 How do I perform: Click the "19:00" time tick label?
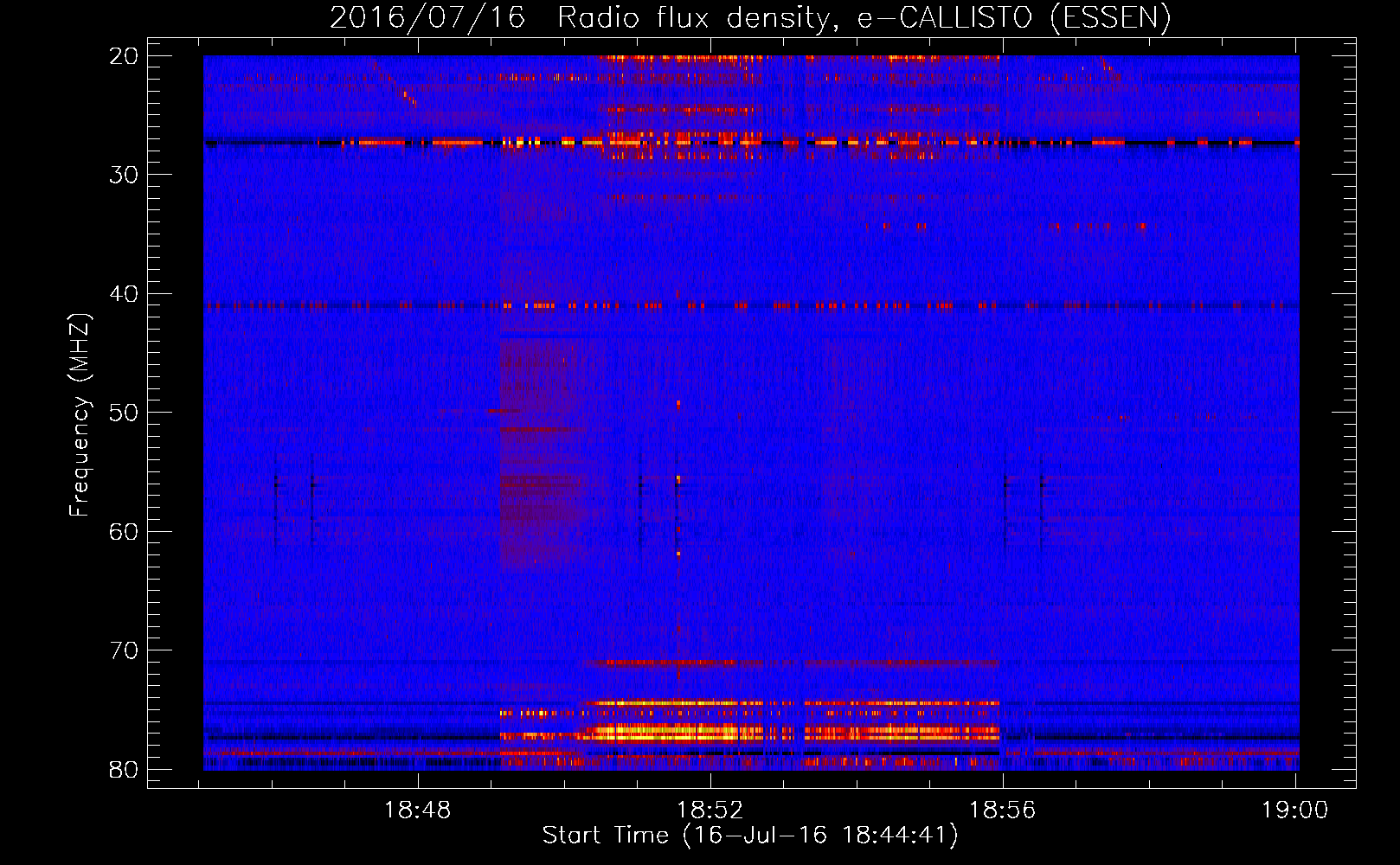coord(1295,811)
